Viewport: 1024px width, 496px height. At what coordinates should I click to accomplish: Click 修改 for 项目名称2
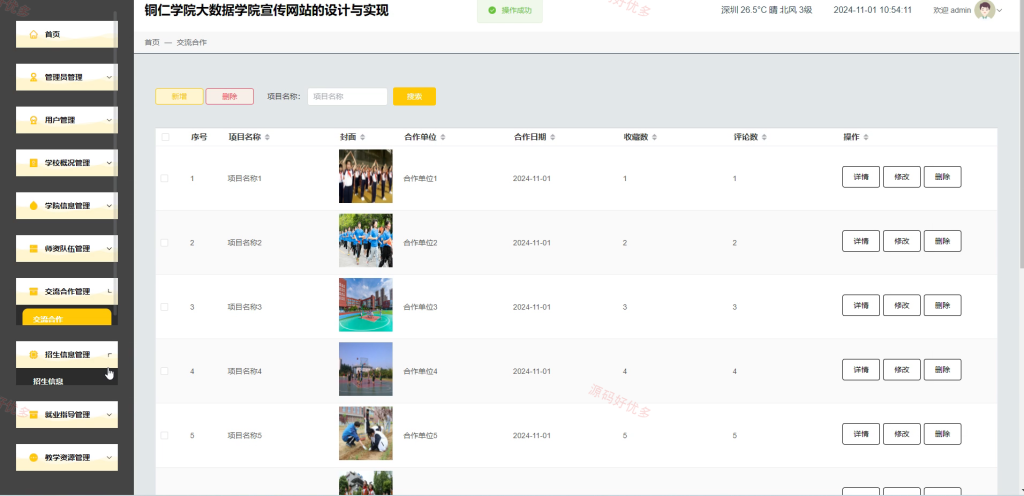click(x=902, y=241)
